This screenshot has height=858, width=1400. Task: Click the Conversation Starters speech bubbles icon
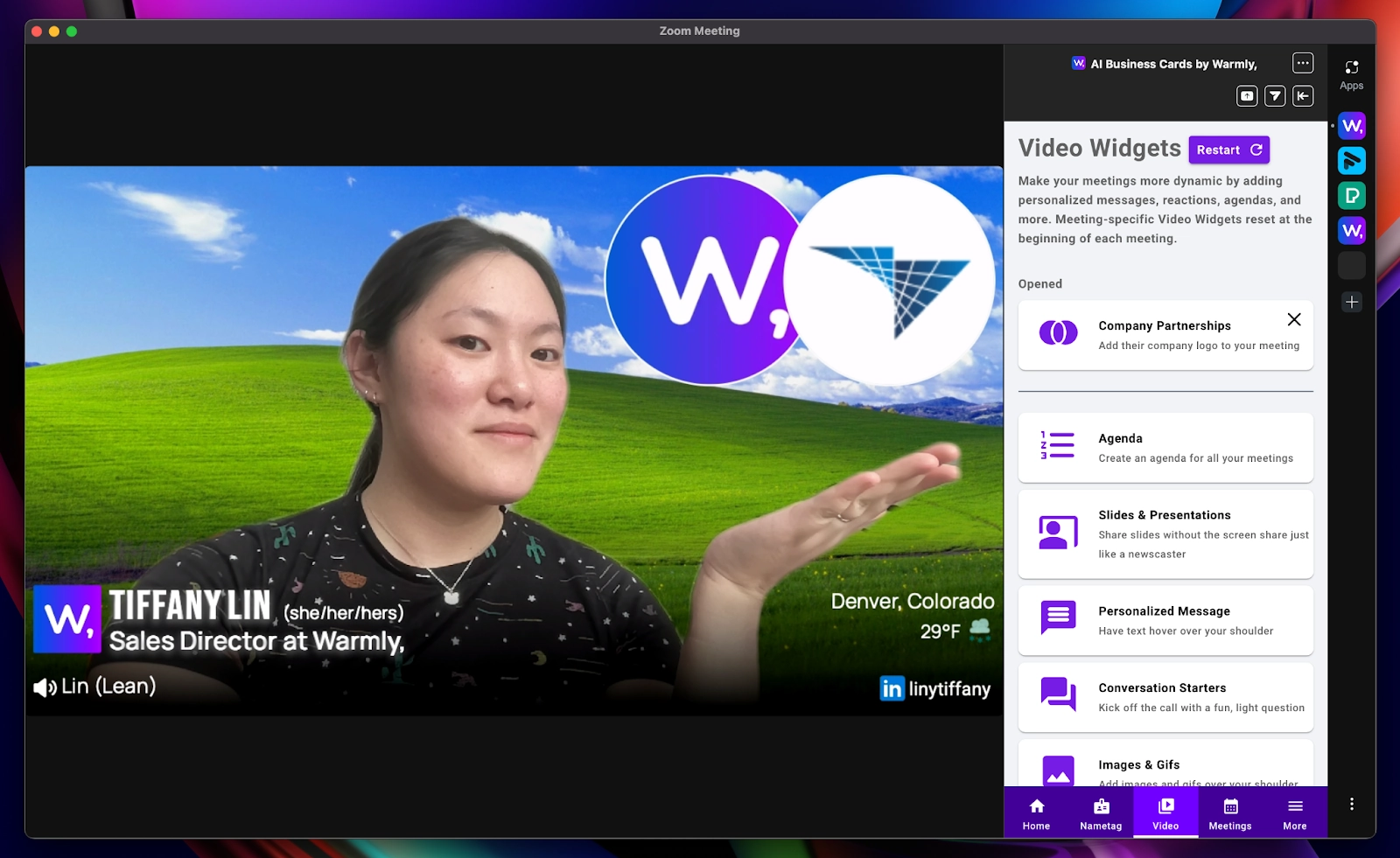pos(1058,694)
